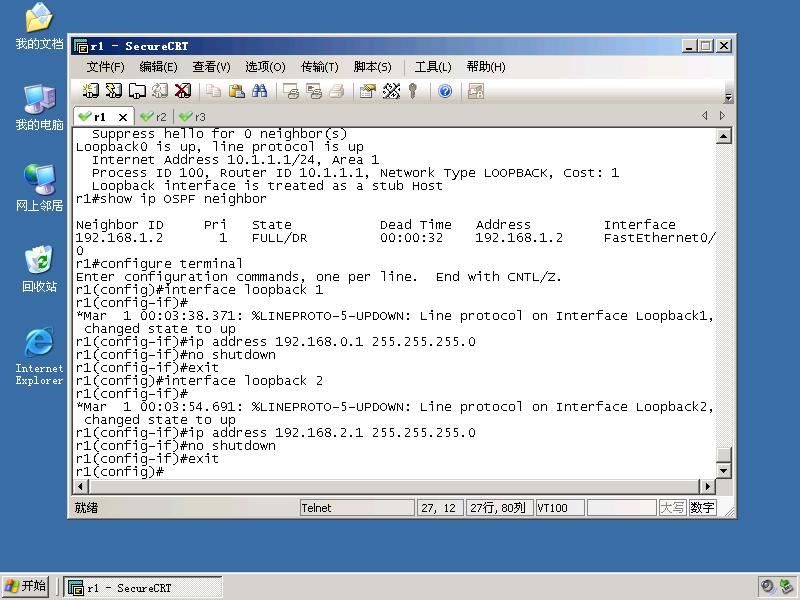The height and width of the screenshot is (600, 800).
Task: Switch to the r3 session tab
Action: (193, 117)
